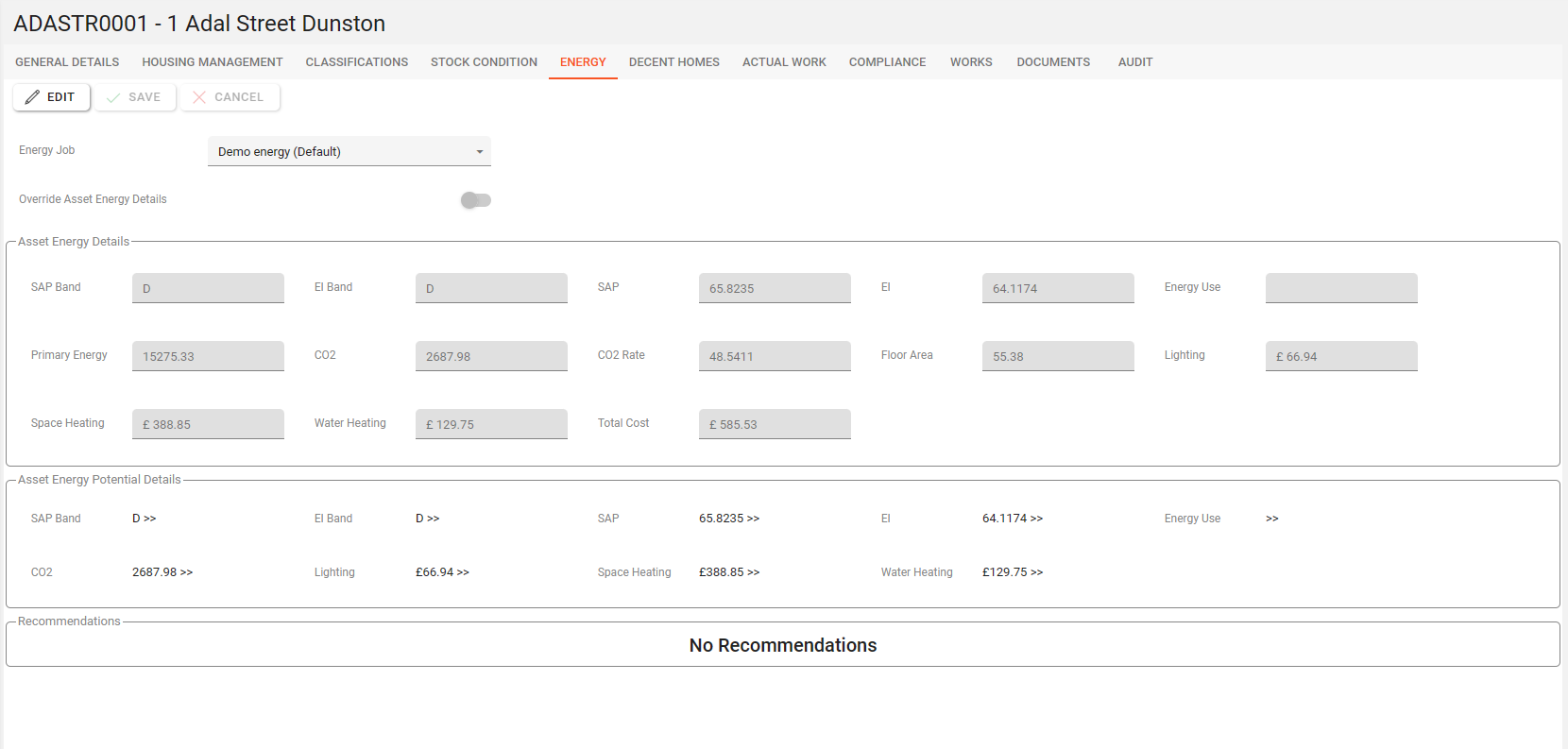Click the Floor Area field

click(x=1058, y=356)
